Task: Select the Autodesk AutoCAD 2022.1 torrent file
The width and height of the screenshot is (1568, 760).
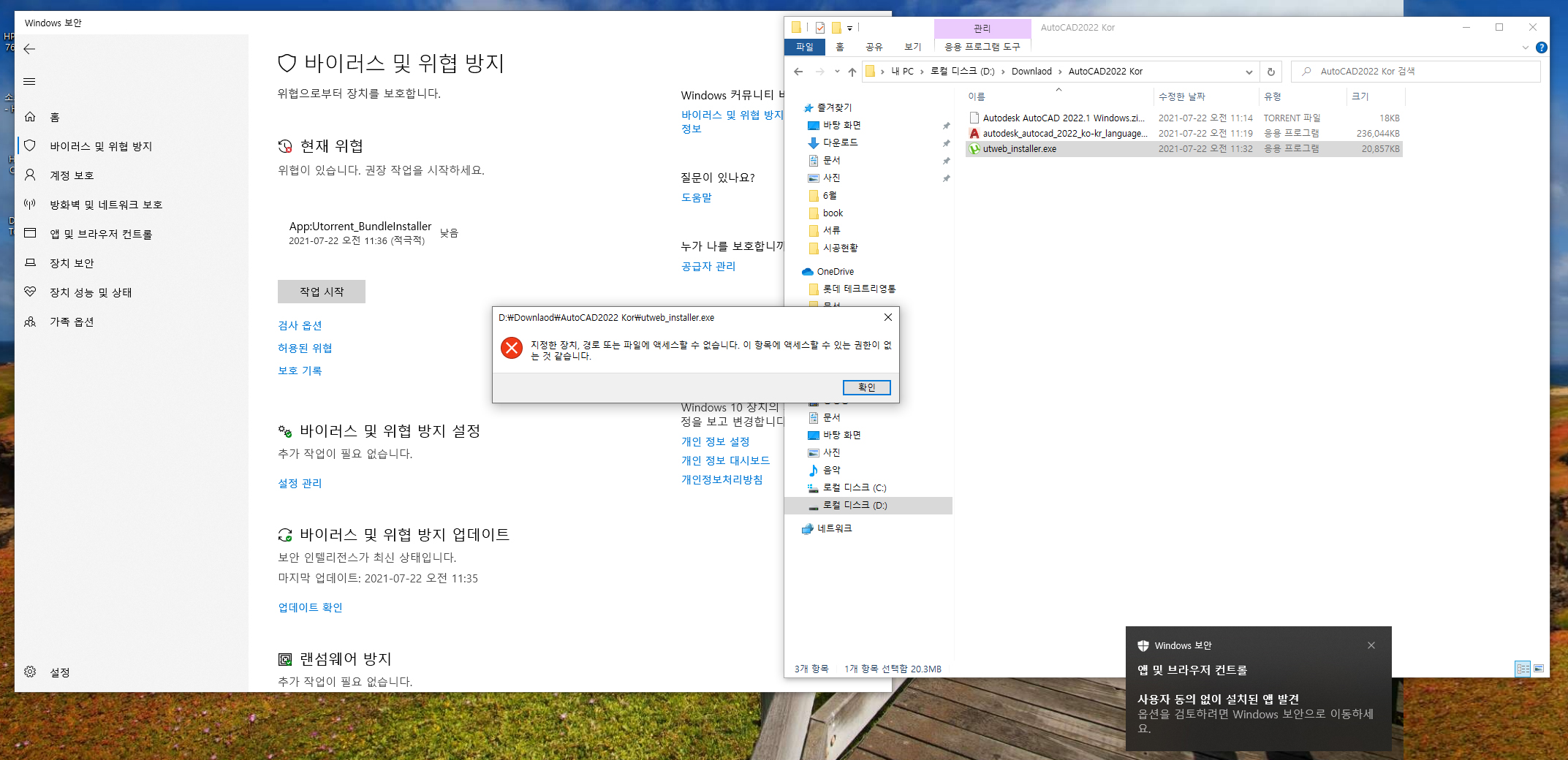Action: [1184, 118]
